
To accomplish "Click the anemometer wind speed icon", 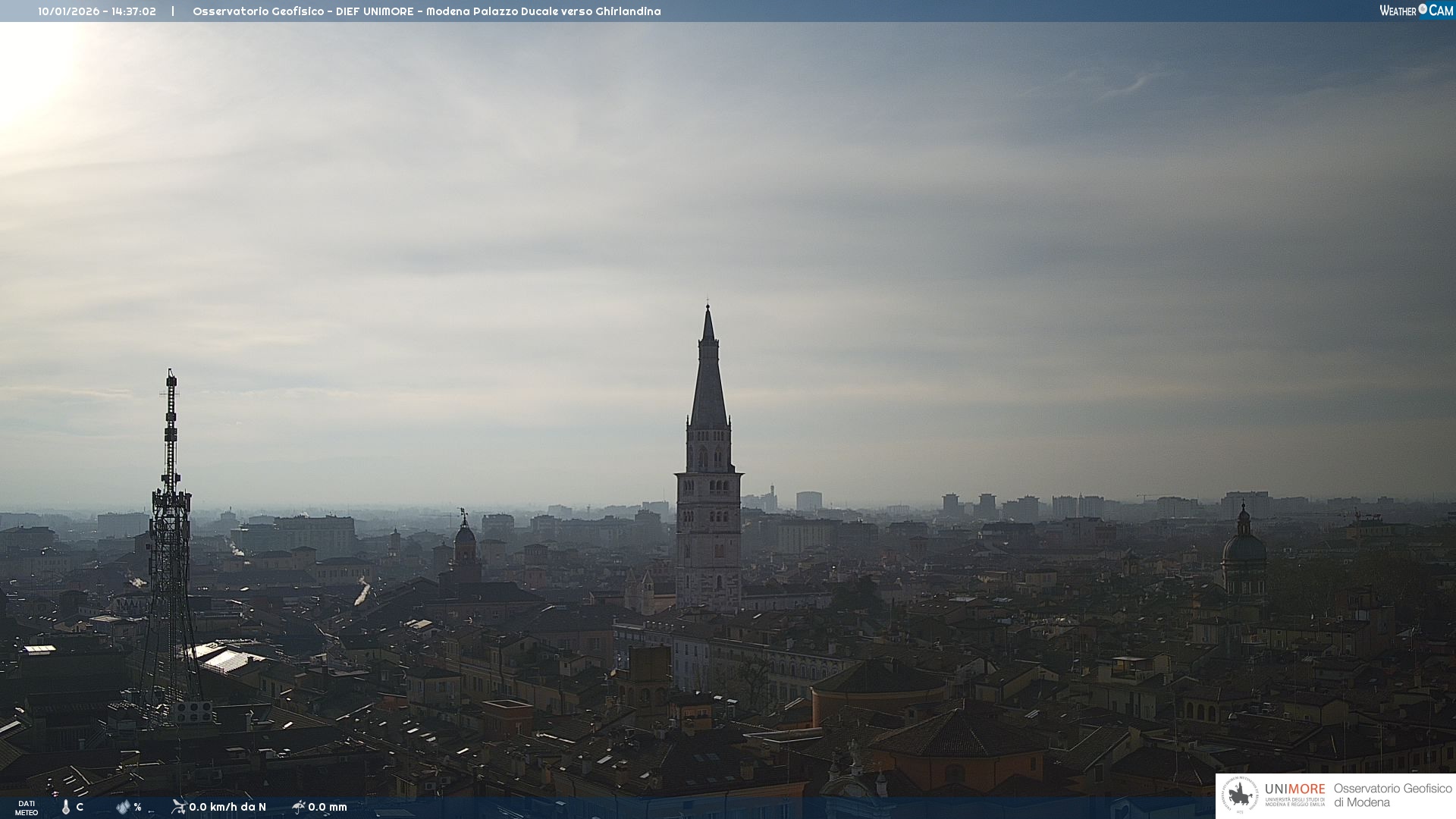I will click(178, 807).
